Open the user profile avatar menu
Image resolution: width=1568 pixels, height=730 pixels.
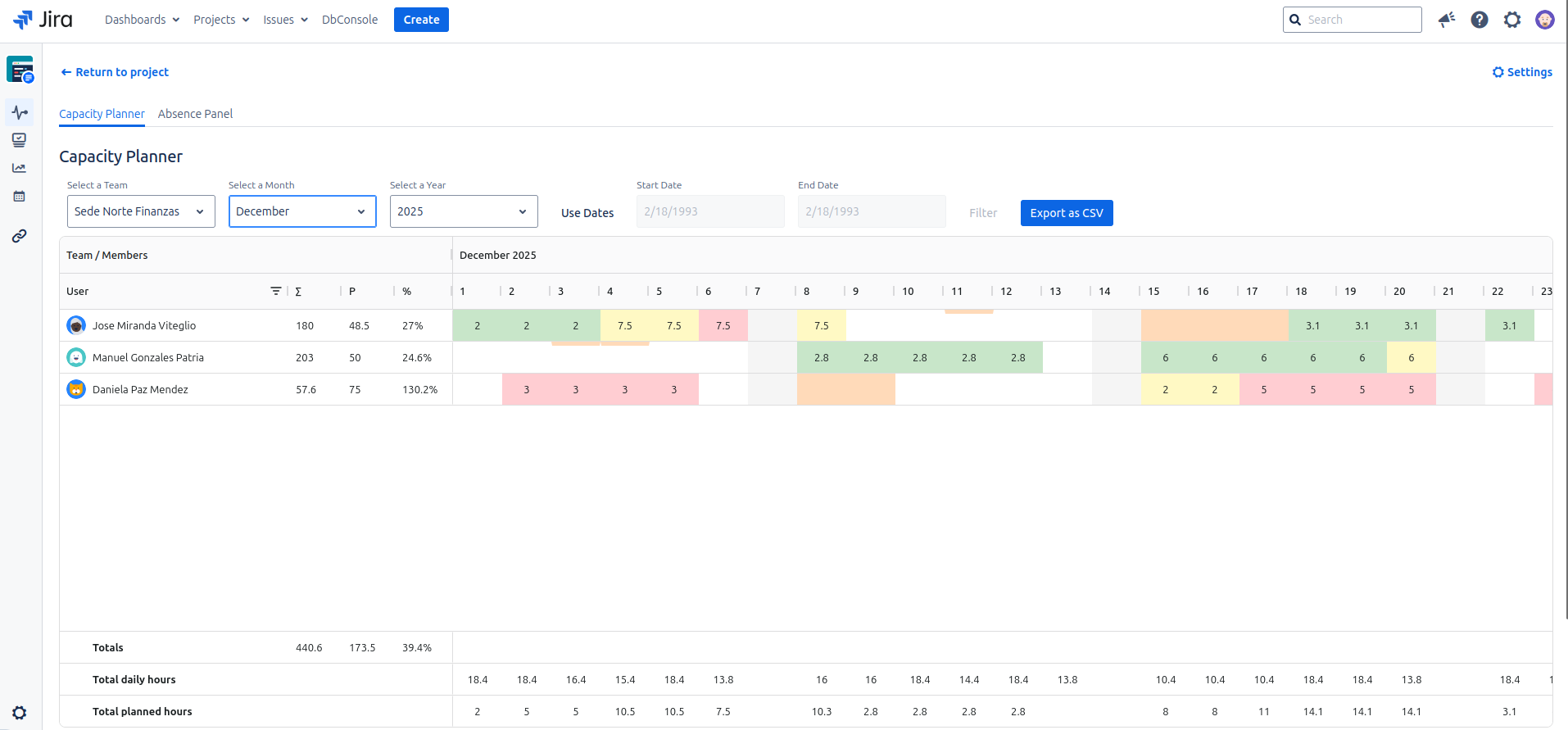point(1545,20)
